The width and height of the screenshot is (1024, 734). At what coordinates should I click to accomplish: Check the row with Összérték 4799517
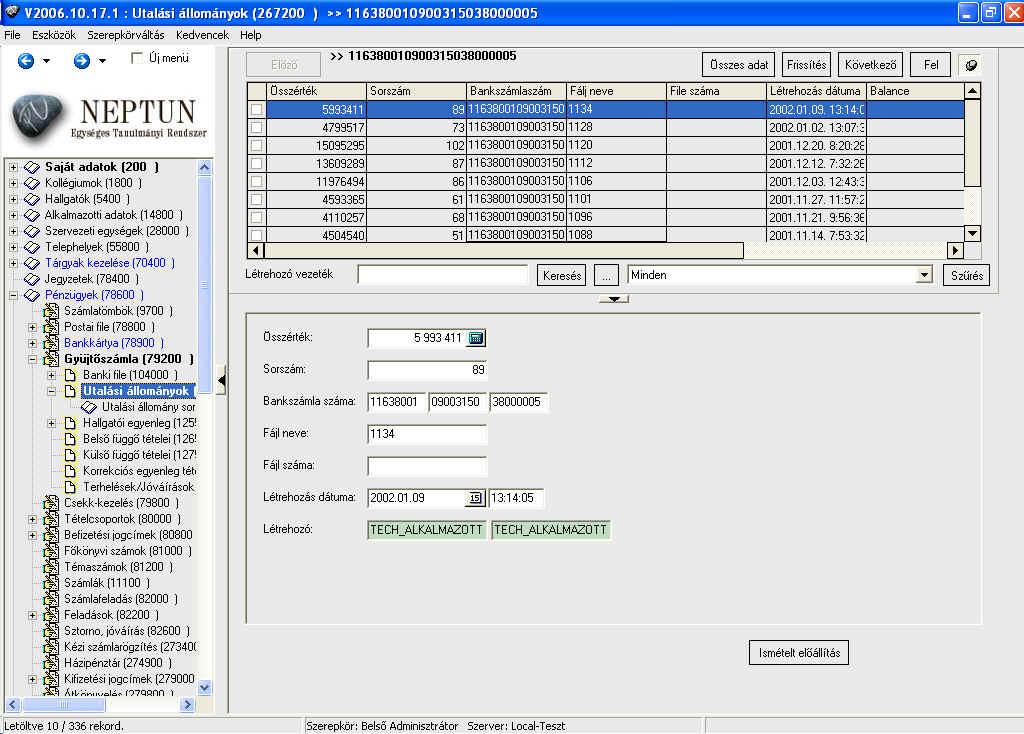pos(257,127)
